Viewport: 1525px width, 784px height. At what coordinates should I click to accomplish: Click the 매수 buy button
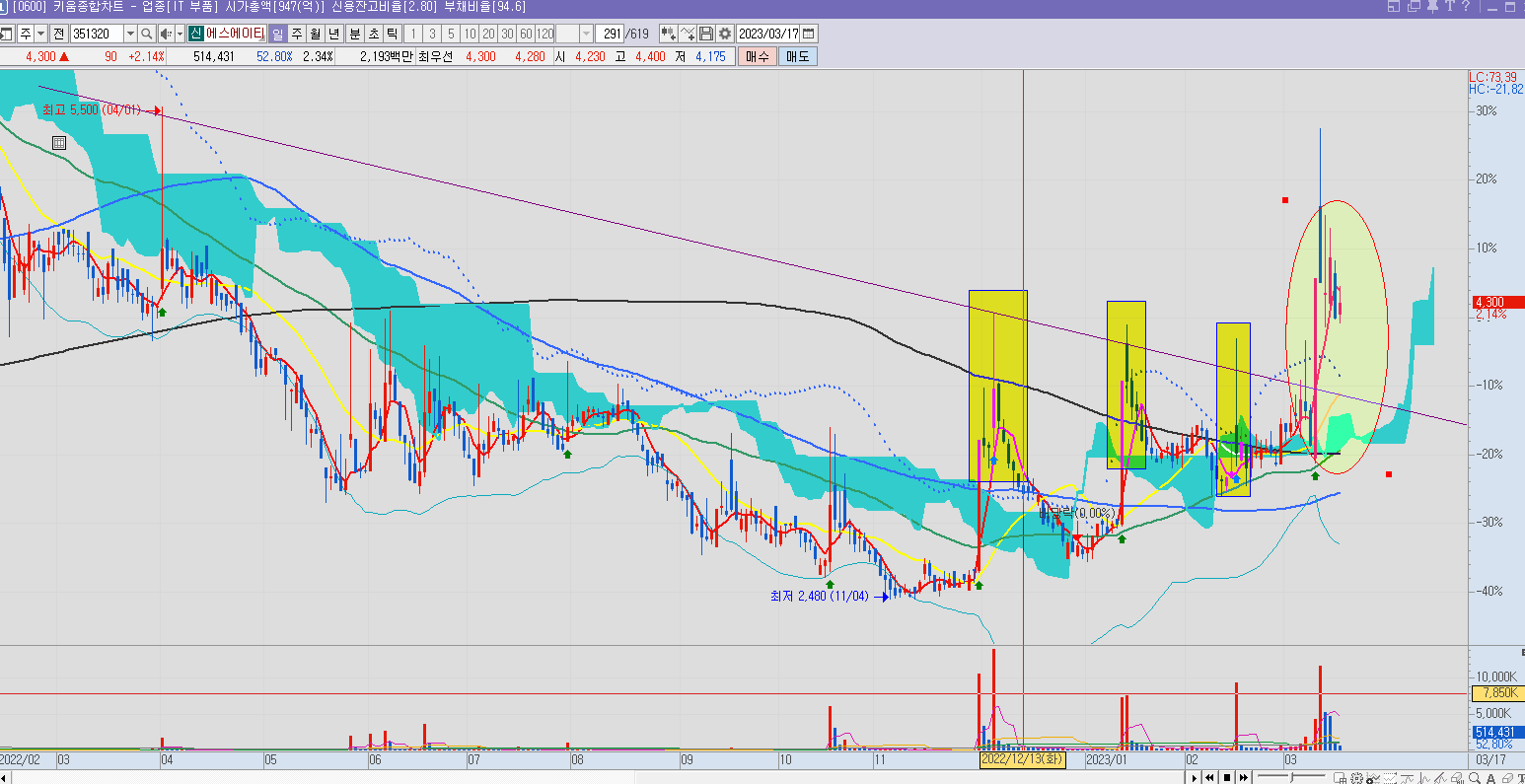[x=758, y=56]
